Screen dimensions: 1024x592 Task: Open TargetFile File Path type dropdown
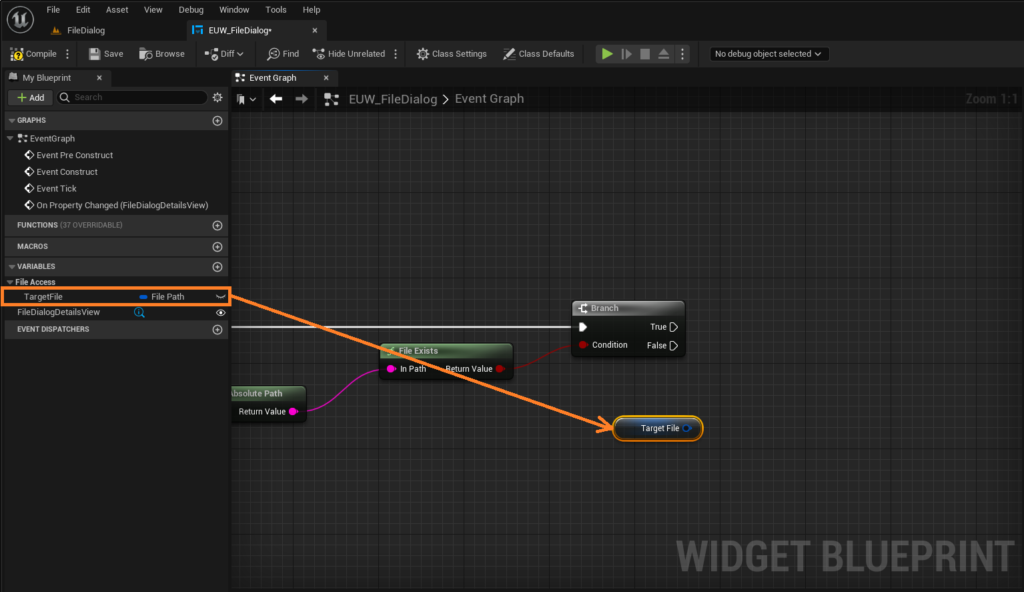click(x=163, y=297)
